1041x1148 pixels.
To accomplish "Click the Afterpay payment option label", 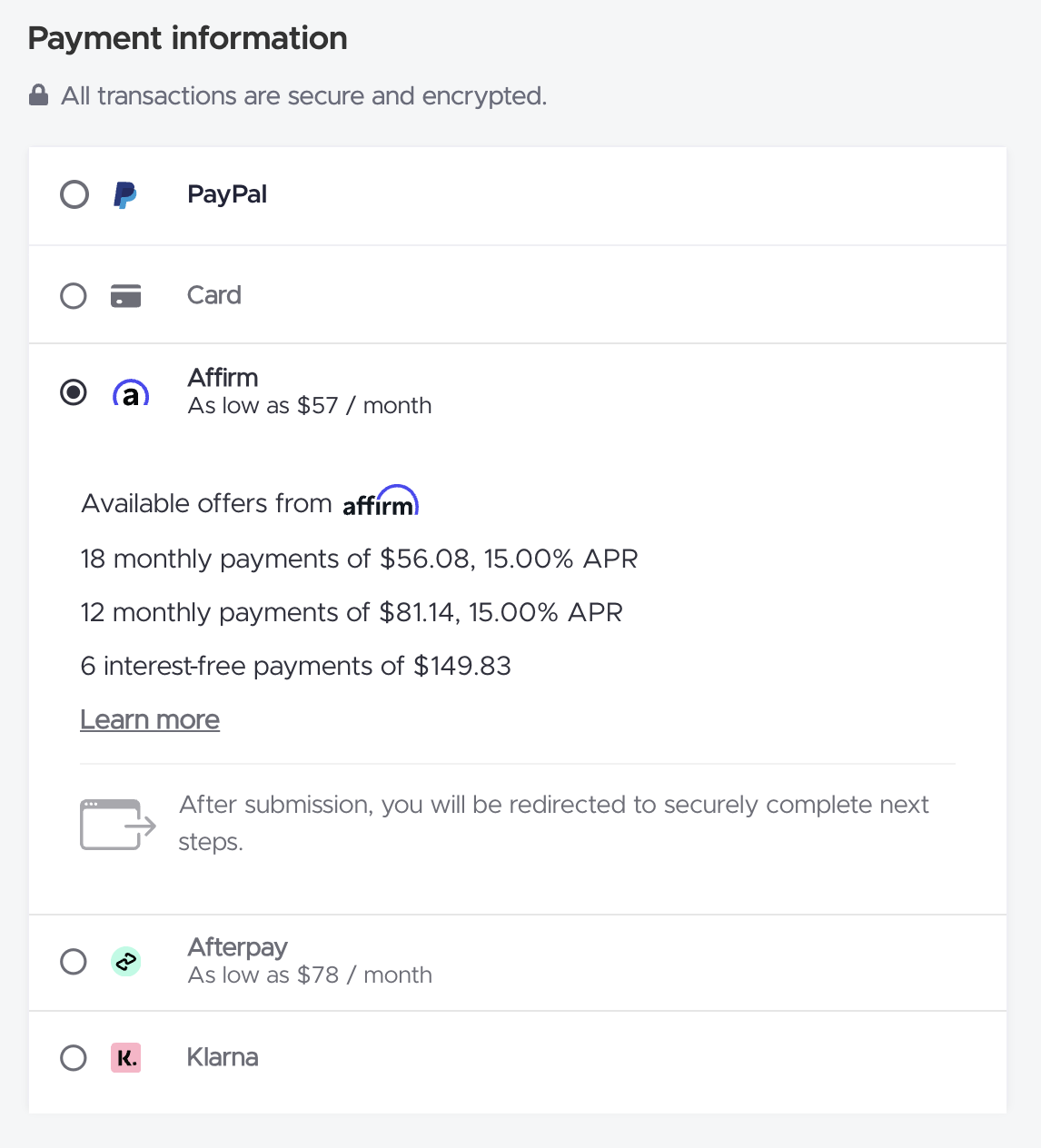I will point(237,947).
